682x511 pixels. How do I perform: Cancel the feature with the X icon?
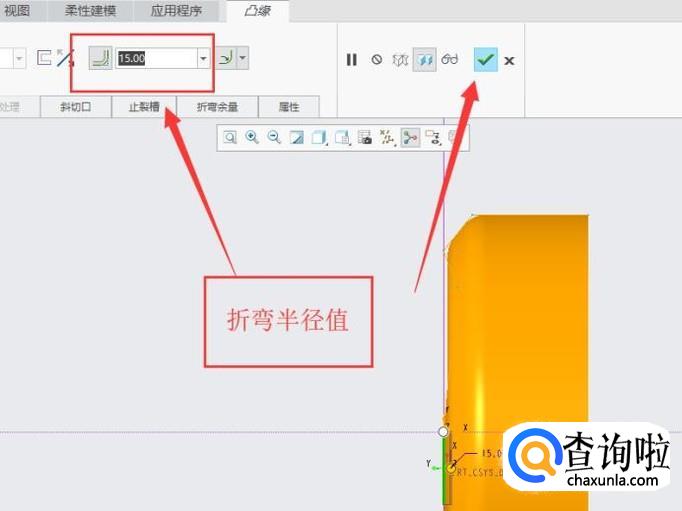(509, 61)
